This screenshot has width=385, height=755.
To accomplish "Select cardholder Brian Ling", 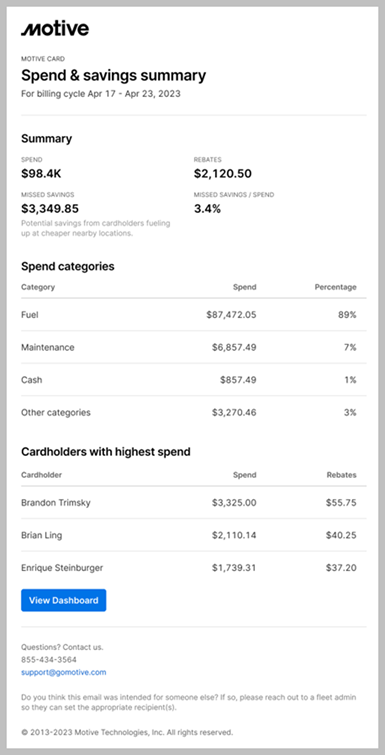I will pos(41,535).
